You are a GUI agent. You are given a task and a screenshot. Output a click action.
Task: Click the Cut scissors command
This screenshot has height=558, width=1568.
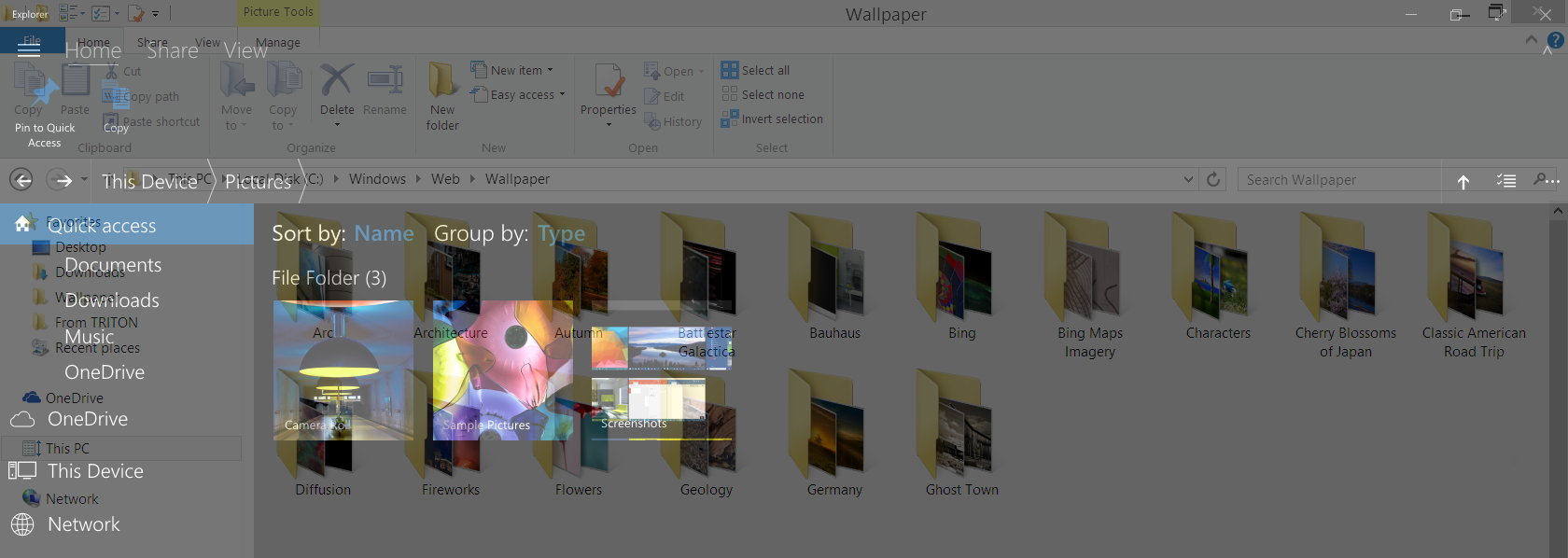coord(122,71)
